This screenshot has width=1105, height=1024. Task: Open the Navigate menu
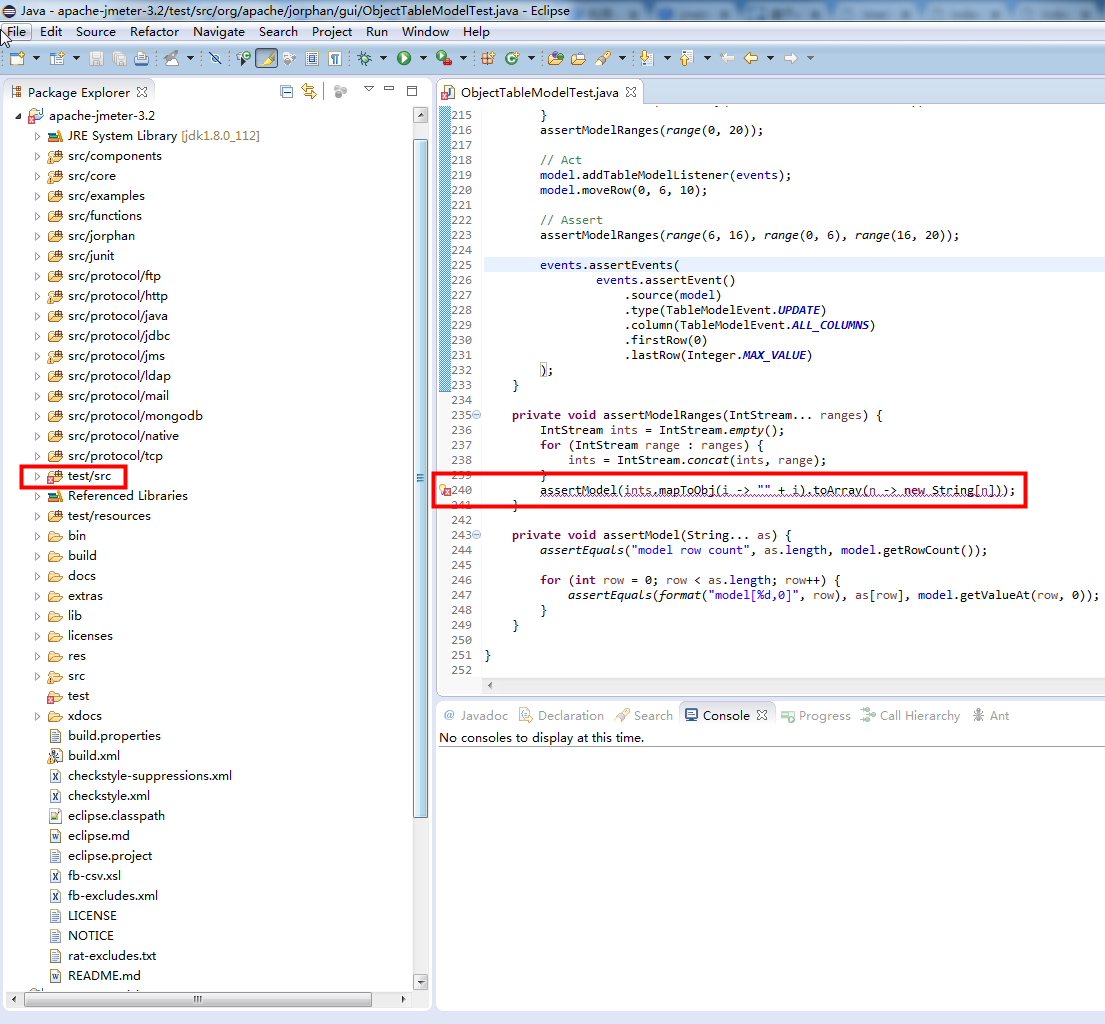(x=218, y=32)
